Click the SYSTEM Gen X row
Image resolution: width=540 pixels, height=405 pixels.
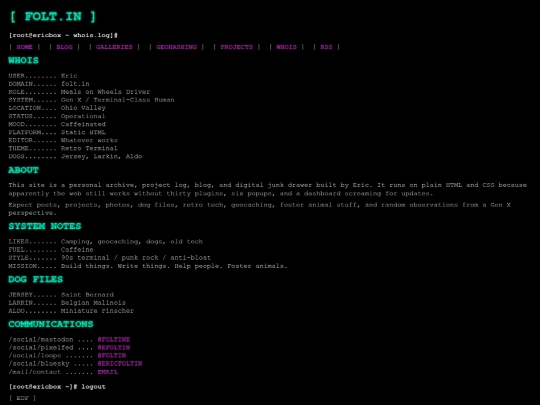tap(91, 100)
